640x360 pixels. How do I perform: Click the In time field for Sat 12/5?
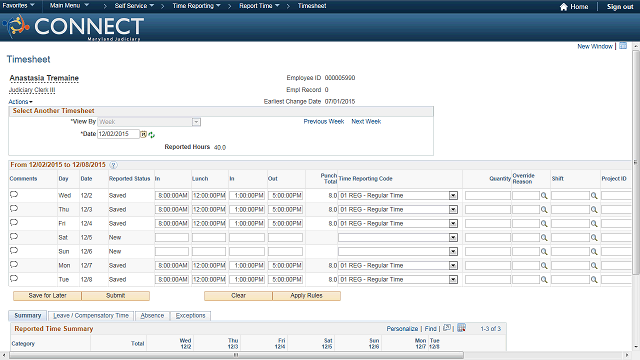point(172,238)
